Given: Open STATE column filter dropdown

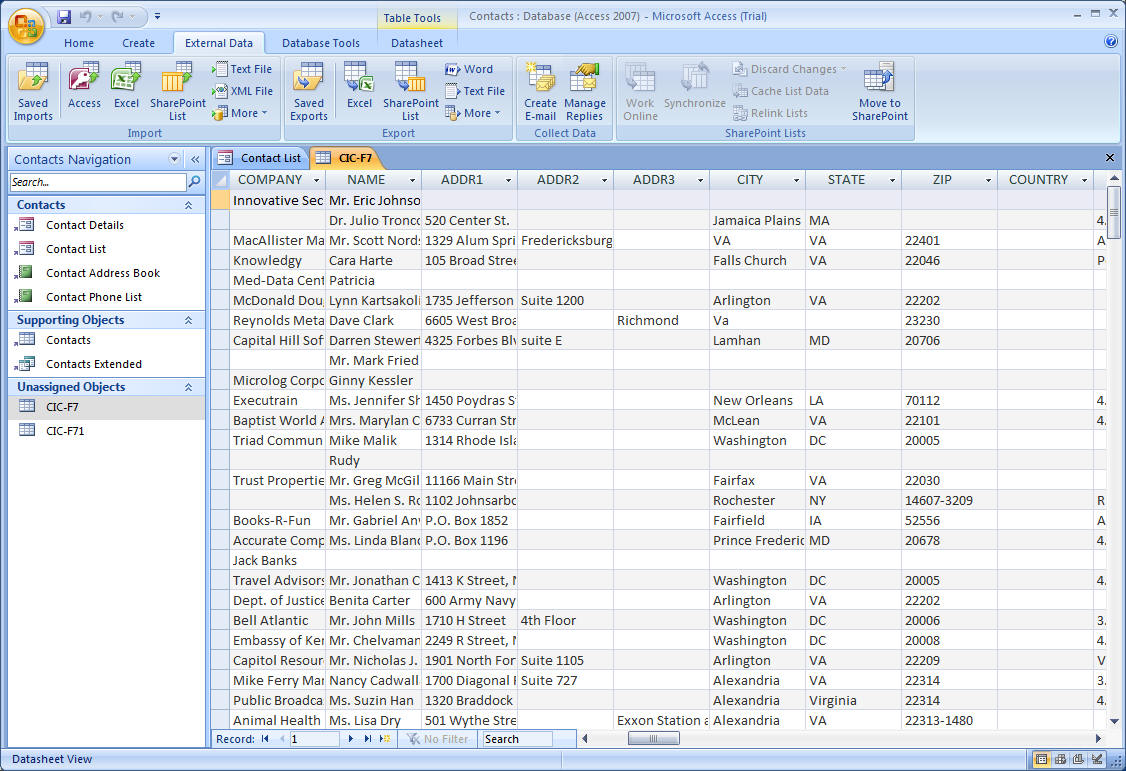Looking at the screenshot, I should coord(893,180).
